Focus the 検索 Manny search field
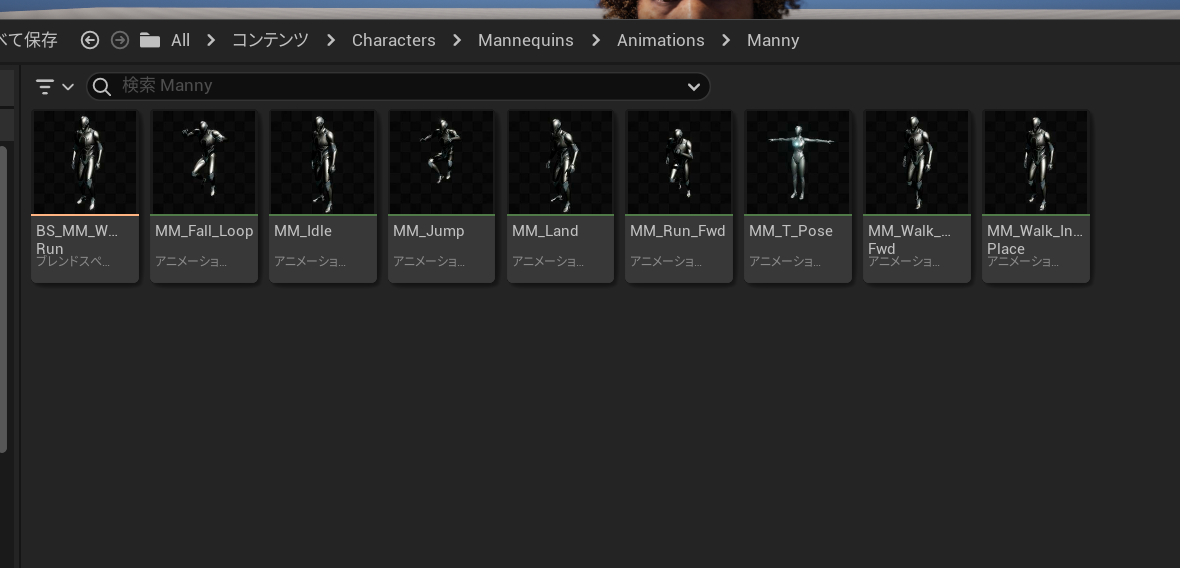1180x568 pixels. pyautogui.click(x=400, y=86)
